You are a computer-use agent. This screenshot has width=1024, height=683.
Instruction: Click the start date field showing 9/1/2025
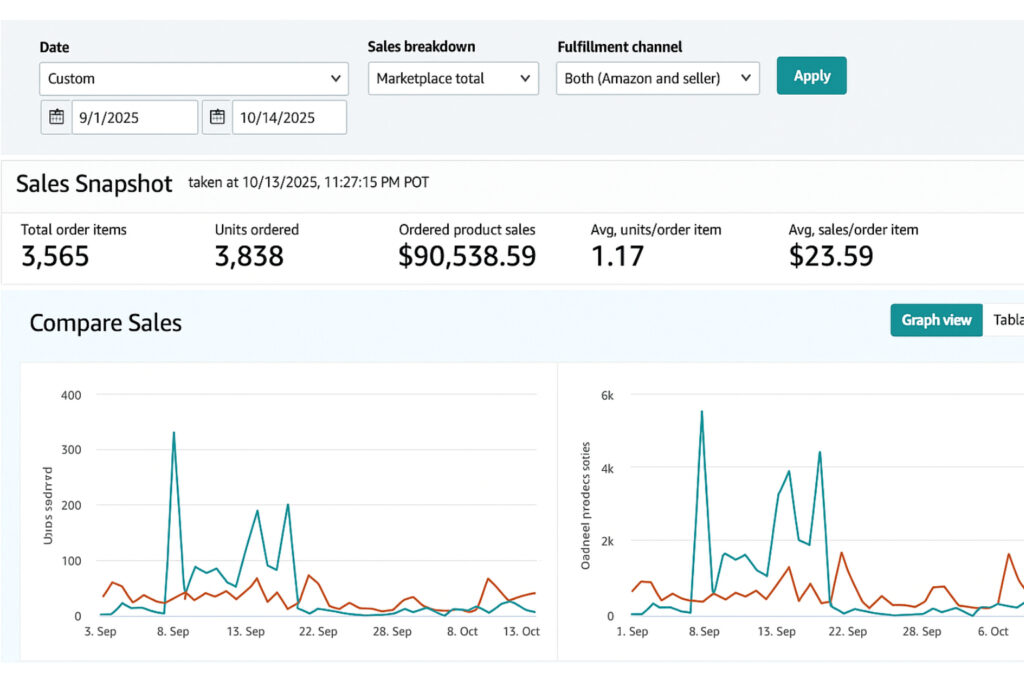pyautogui.click(x=134, y=117)
